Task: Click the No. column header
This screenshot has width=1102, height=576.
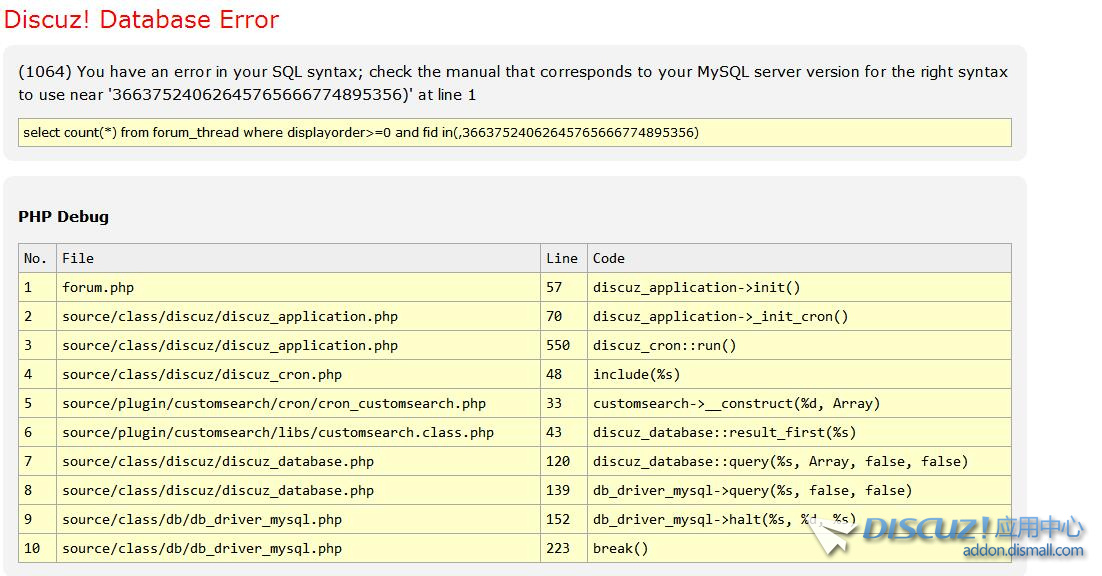Action: [36, 258]
